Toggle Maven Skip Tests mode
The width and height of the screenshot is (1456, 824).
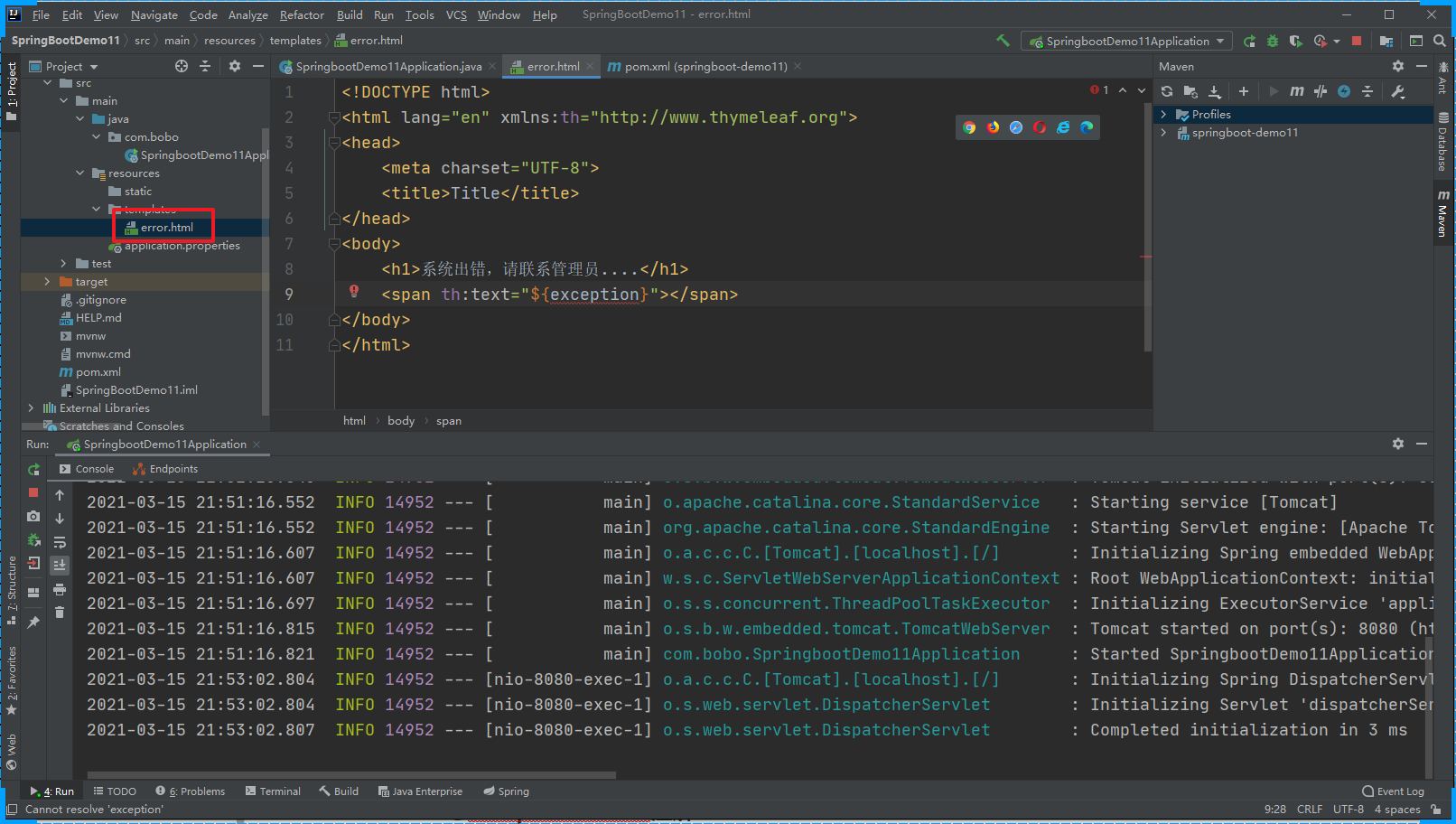coord(1321,91)
